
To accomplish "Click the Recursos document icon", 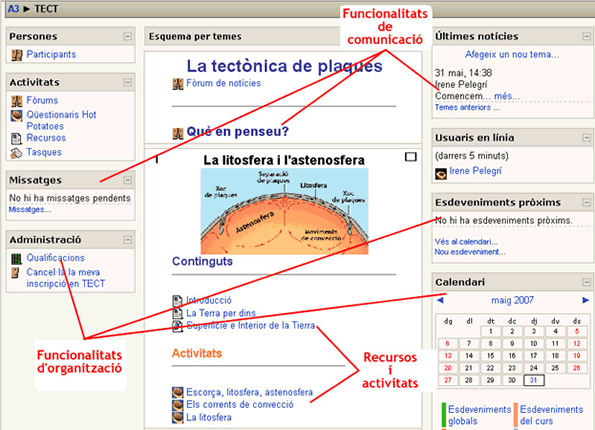I will 16,139.
